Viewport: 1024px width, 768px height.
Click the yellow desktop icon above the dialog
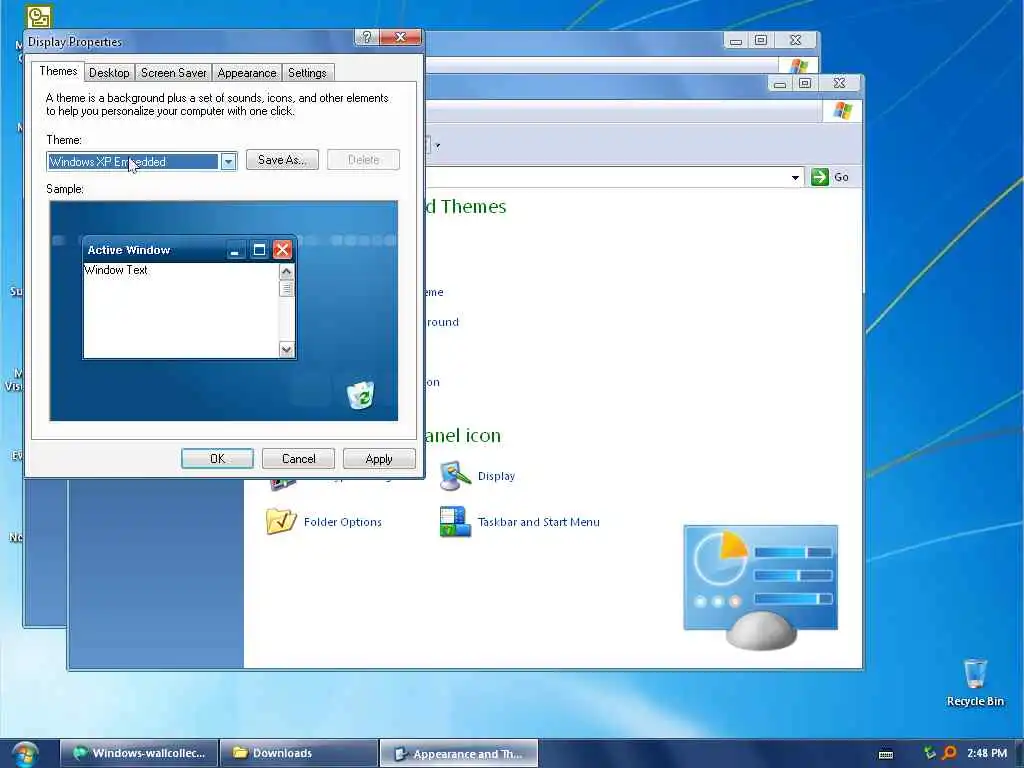[x=39, y=16]
